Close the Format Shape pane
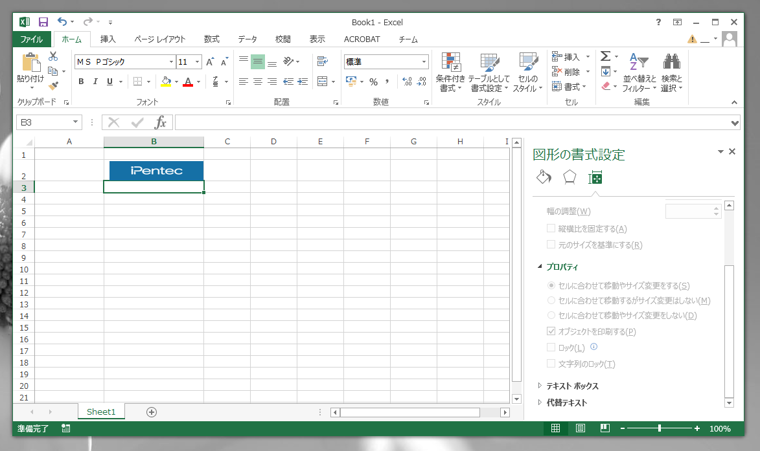 (732, 151)
